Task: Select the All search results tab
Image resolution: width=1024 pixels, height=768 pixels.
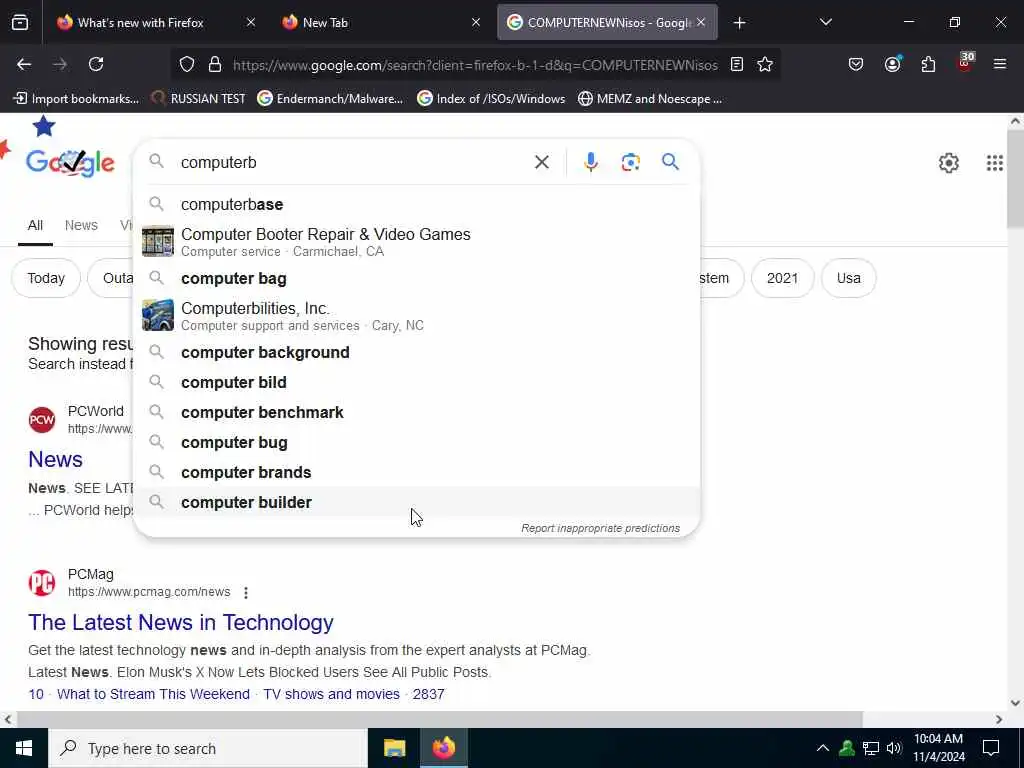Action: (35, 225)
